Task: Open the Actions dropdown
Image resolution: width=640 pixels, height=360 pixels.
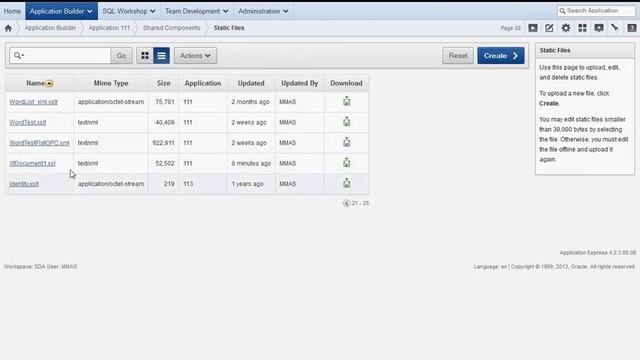Action: click(x=196, y=56)
